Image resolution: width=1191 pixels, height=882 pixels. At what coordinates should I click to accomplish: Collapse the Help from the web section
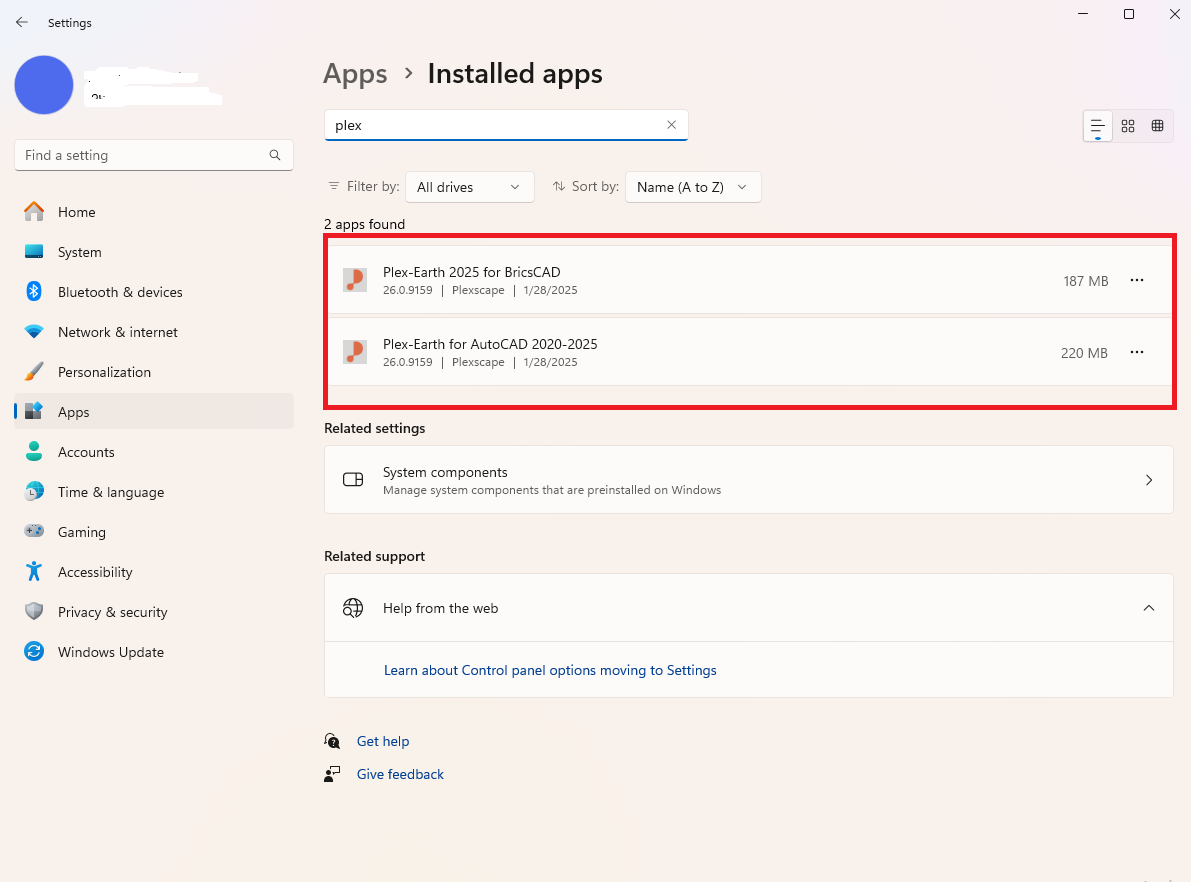1148,608
